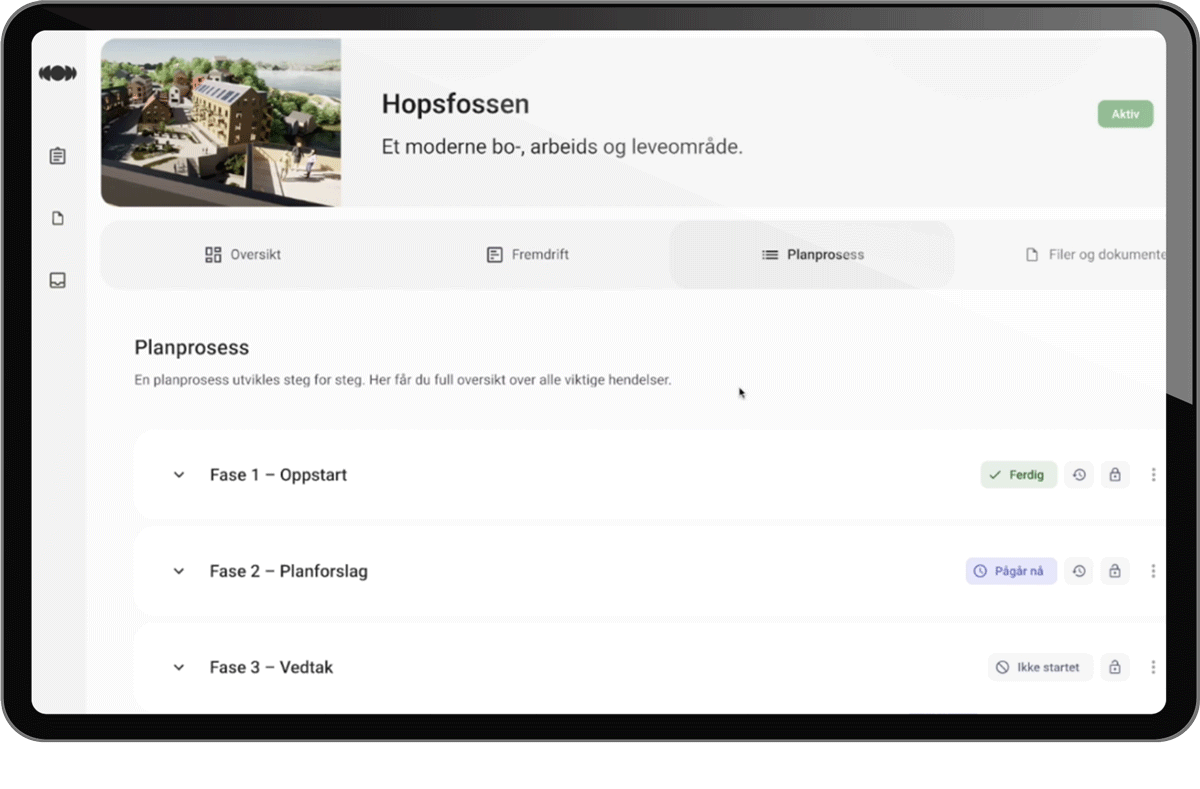Click the Fase 2 – Planforslag title
The width and height of the screenshot is (1200, 789).
click(289, 571)
